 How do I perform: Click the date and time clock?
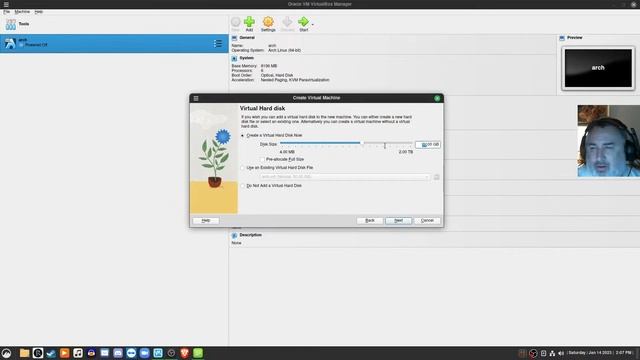[x=600, y=353]
